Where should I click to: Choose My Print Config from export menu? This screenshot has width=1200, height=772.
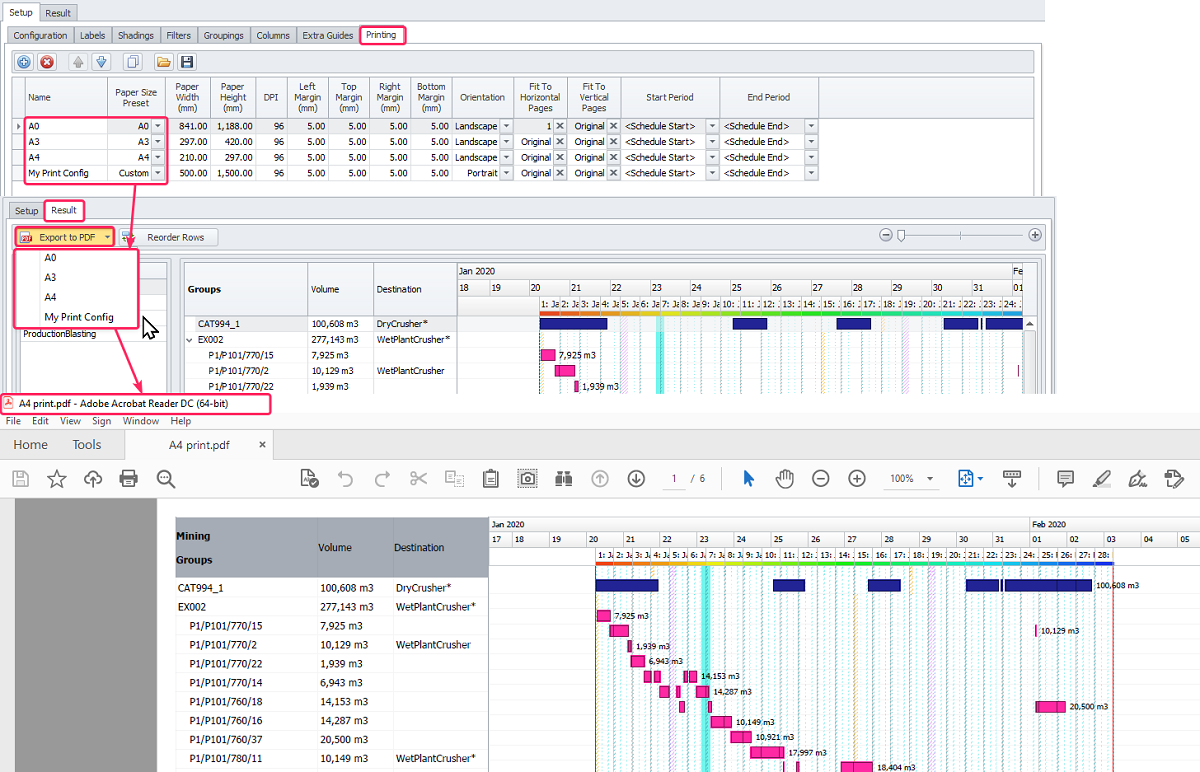[x=78, y=317]
